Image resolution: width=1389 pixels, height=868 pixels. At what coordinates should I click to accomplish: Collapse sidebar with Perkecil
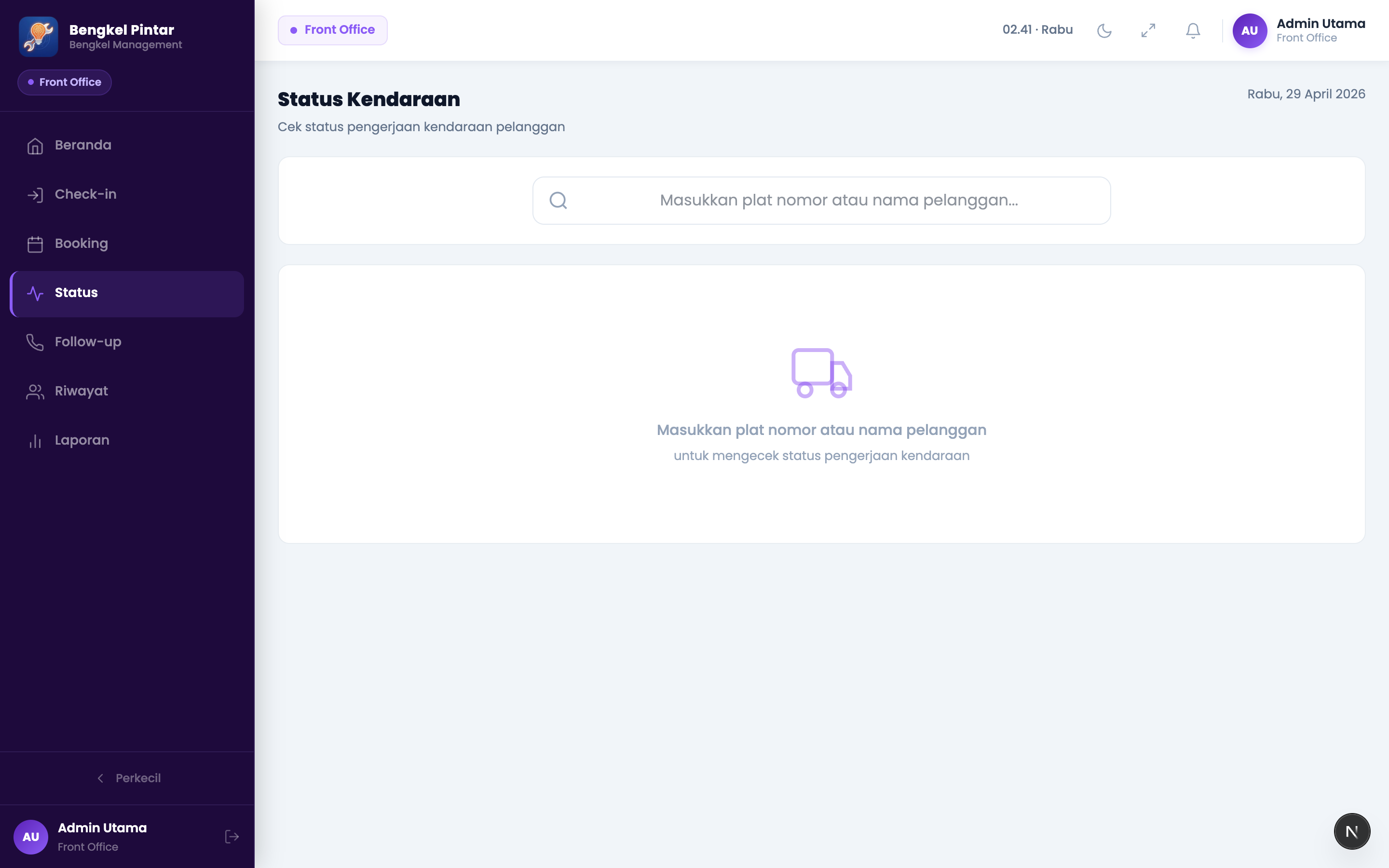tap(127, 778)
